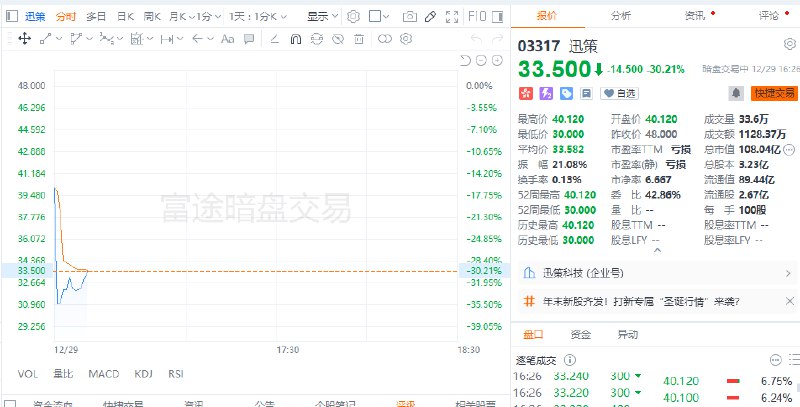Open the 资讯 news tab
This screenshot has height=407, width=800.
coord(695,15)
